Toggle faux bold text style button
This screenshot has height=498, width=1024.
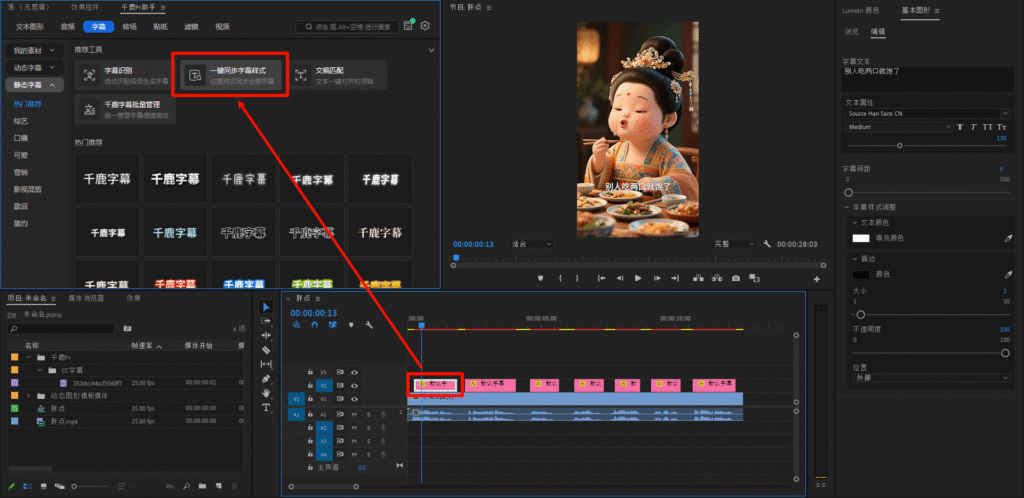958,127
